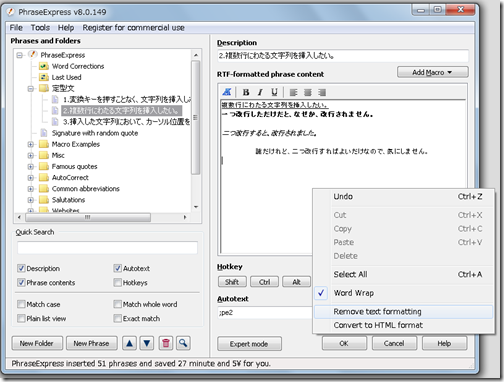Enable Match whole word checkbox
This screenshot has width=504, height=382.
(x=117, y=304)
